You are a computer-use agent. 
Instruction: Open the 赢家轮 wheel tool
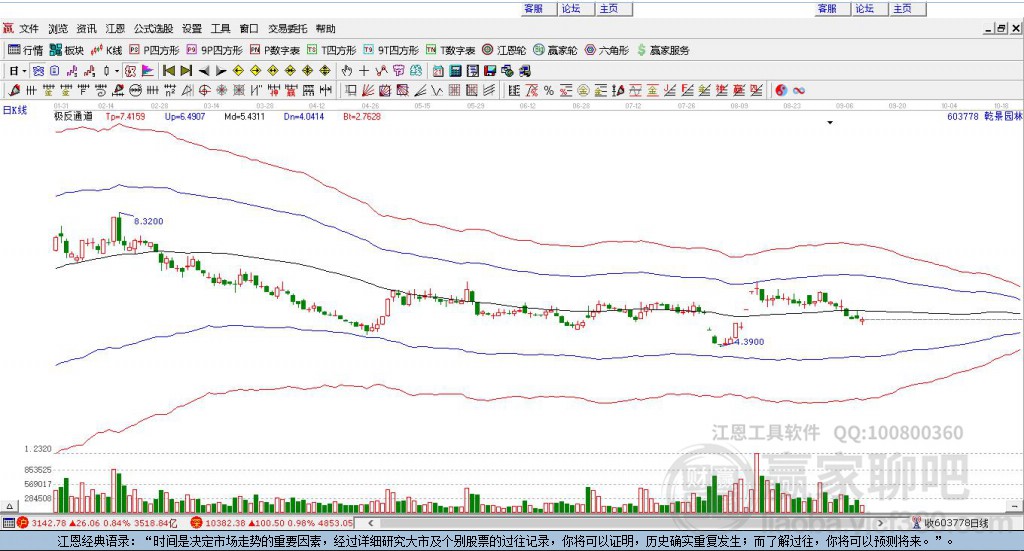pyautogui.click(x=555, y=50)
